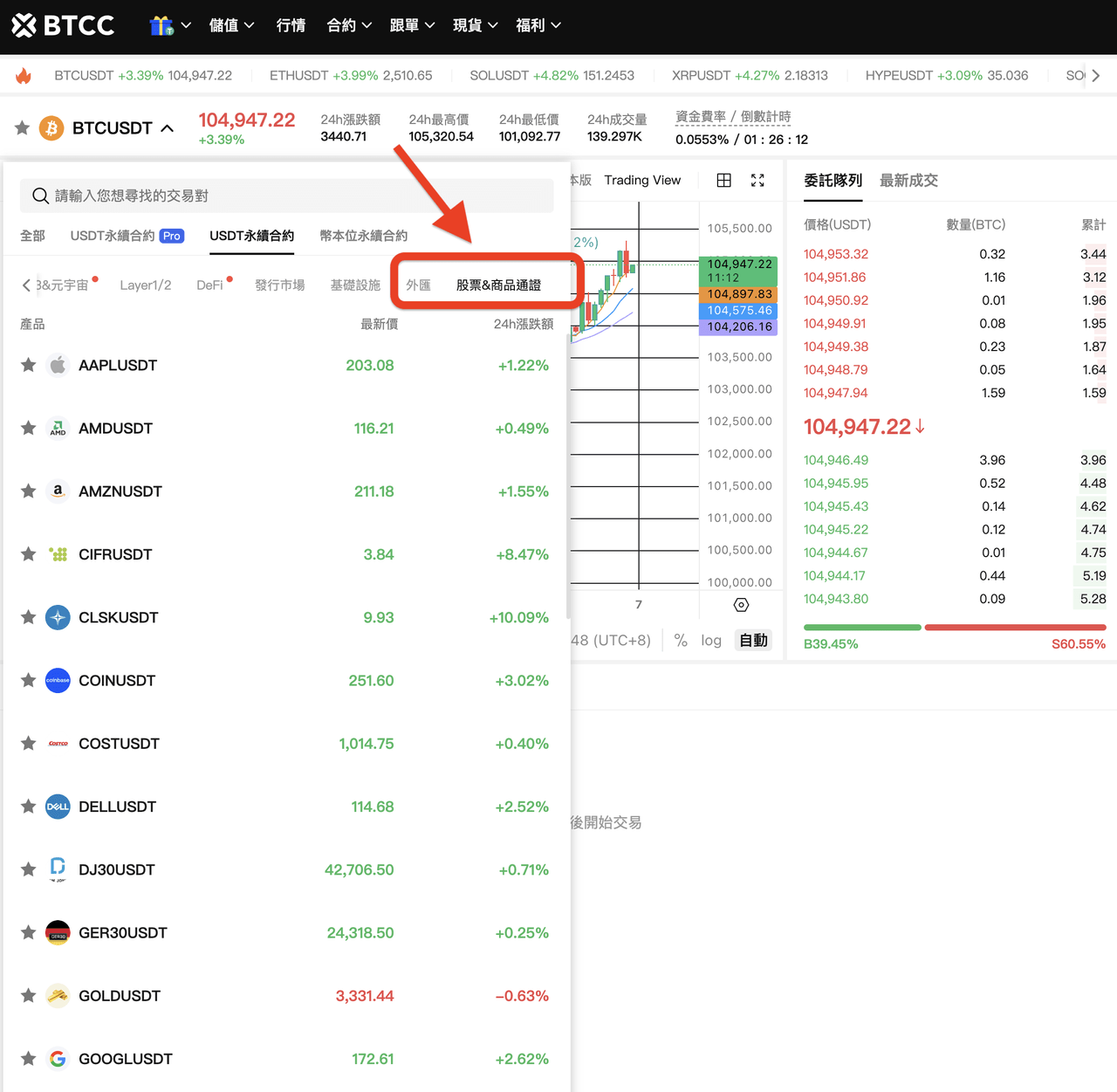Screen dimensions: 1117x1092
Task: Open the COINUSDT trading pair
Action: pos(117,681)
